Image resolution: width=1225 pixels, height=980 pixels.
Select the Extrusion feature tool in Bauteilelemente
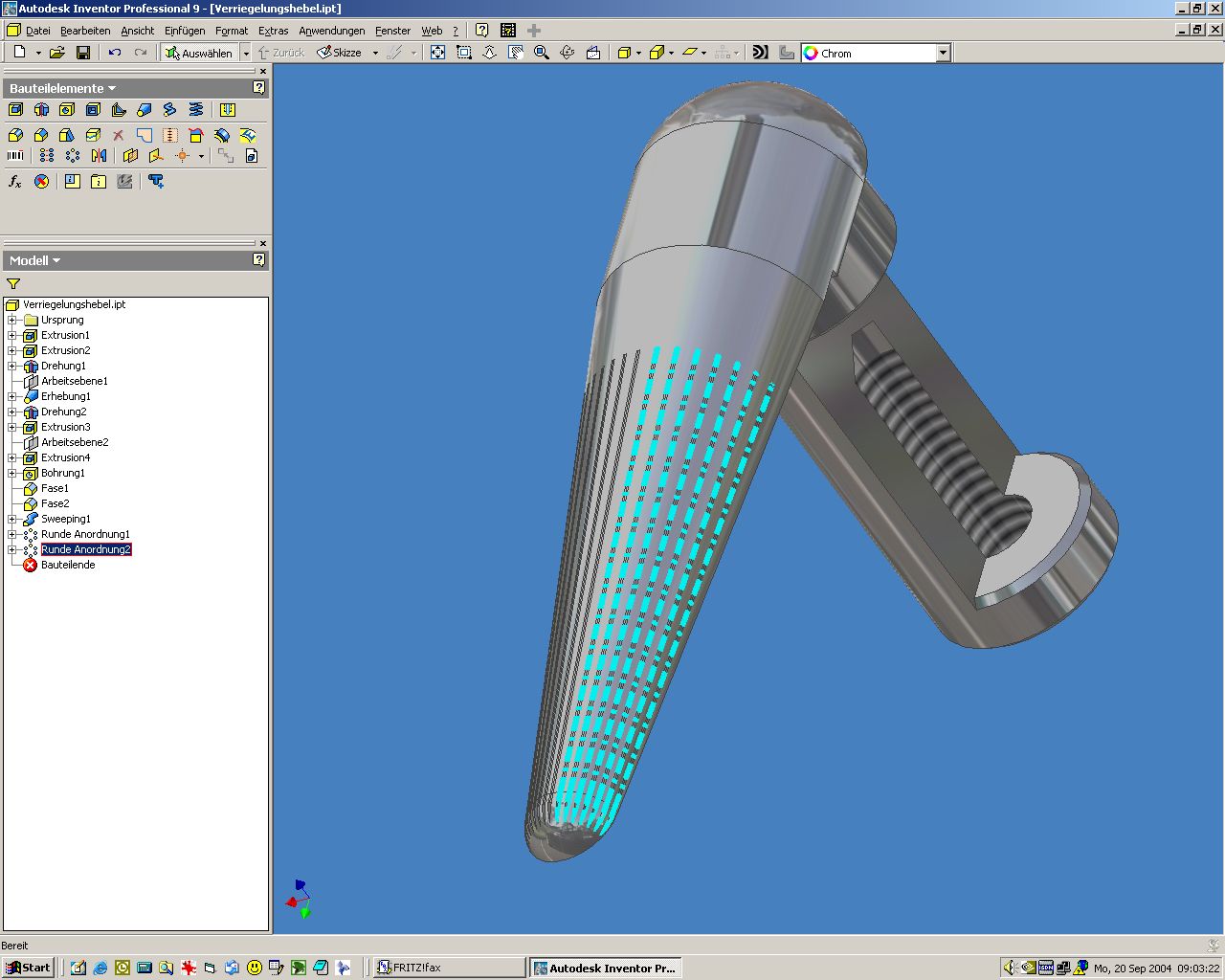tap(15, 110)
